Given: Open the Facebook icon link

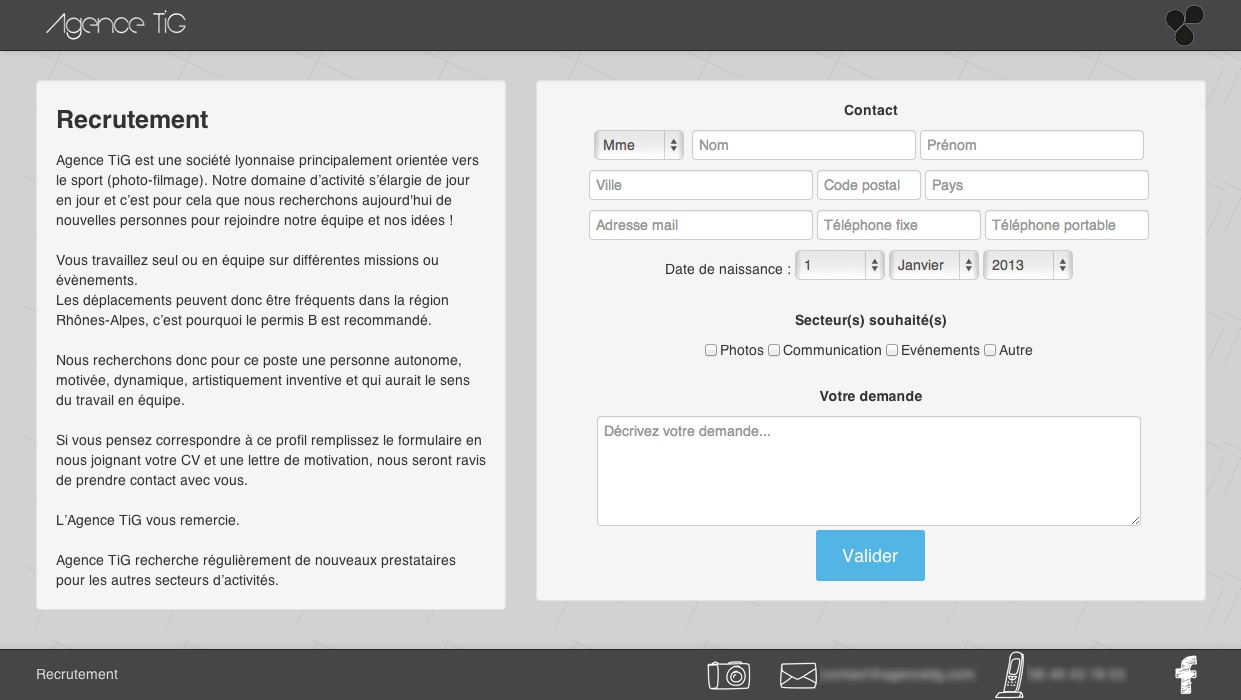Looking at the screenshot, I should click(x=1186, y=675).
